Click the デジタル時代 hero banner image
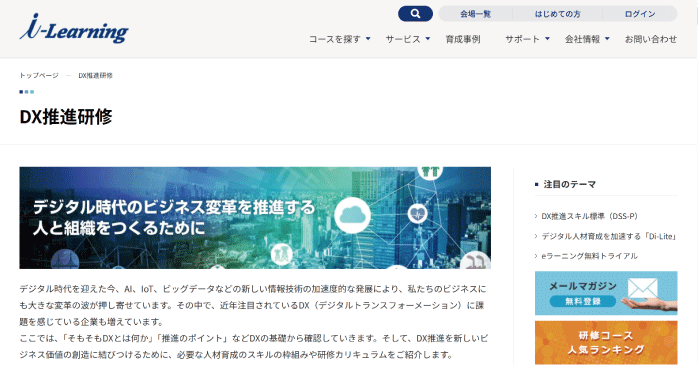Viewport: 698px width, 365px height. 255,218
